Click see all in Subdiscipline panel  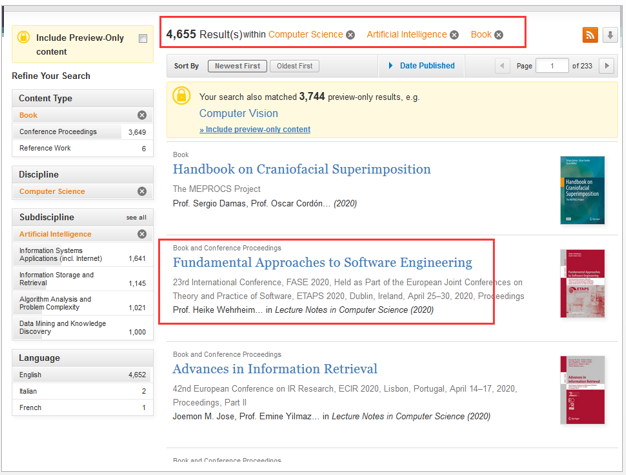[136, 218]
